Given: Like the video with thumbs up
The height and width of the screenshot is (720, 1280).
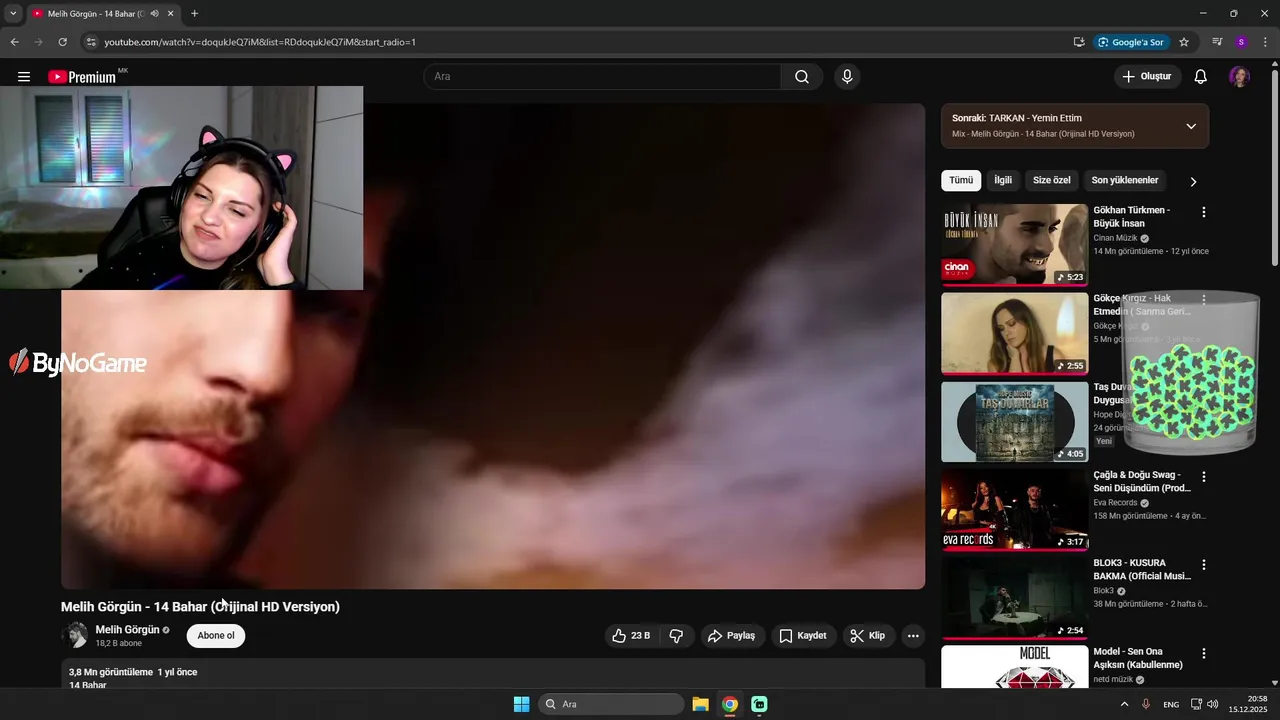Looking at the screenshot, I should 632,636.
